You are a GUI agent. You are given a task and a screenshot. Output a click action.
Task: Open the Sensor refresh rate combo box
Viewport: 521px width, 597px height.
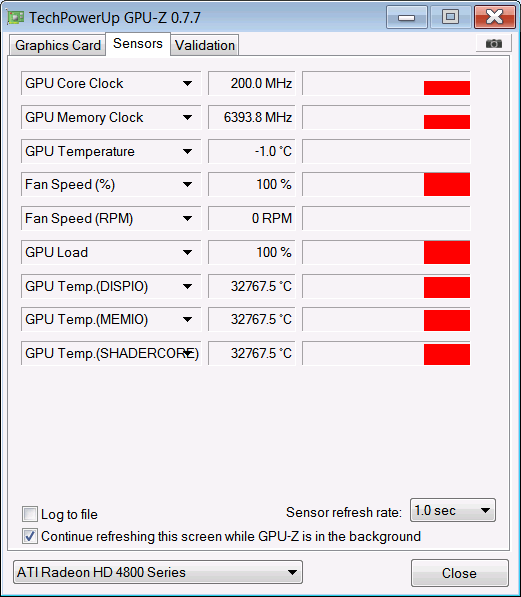453,510
